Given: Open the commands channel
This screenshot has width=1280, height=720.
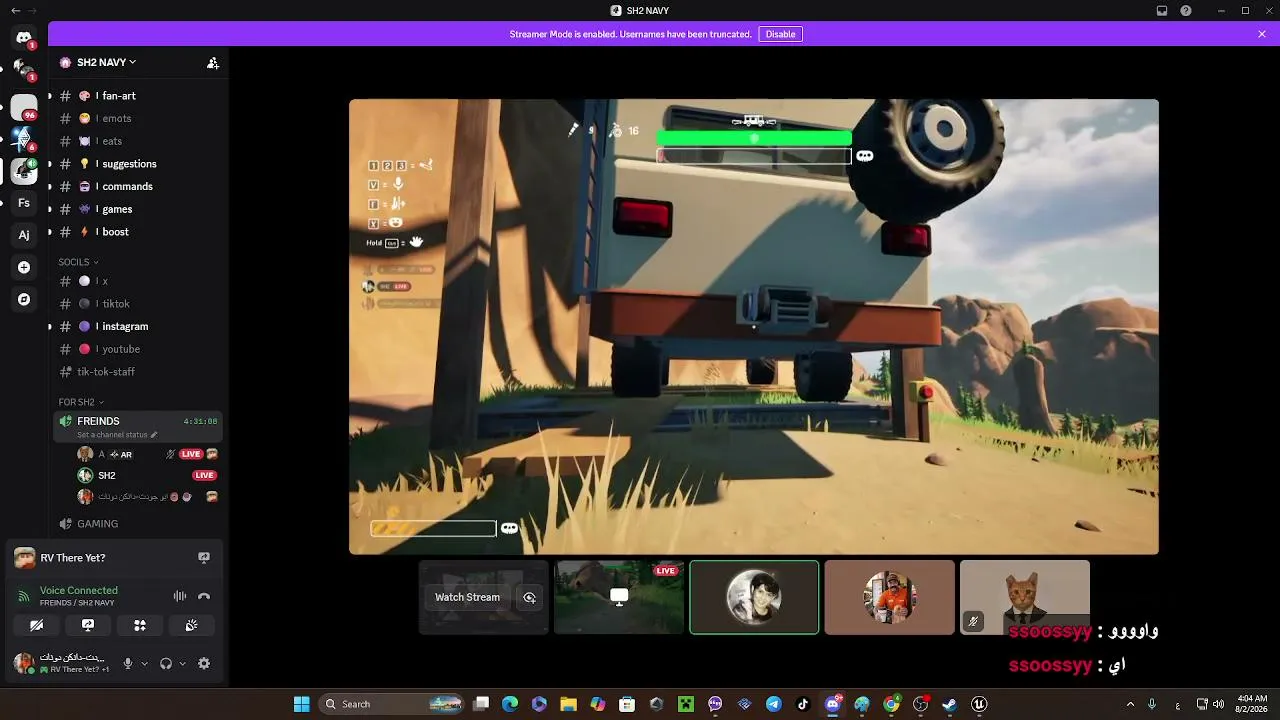Looking at the screenshot, I should 137,186.
